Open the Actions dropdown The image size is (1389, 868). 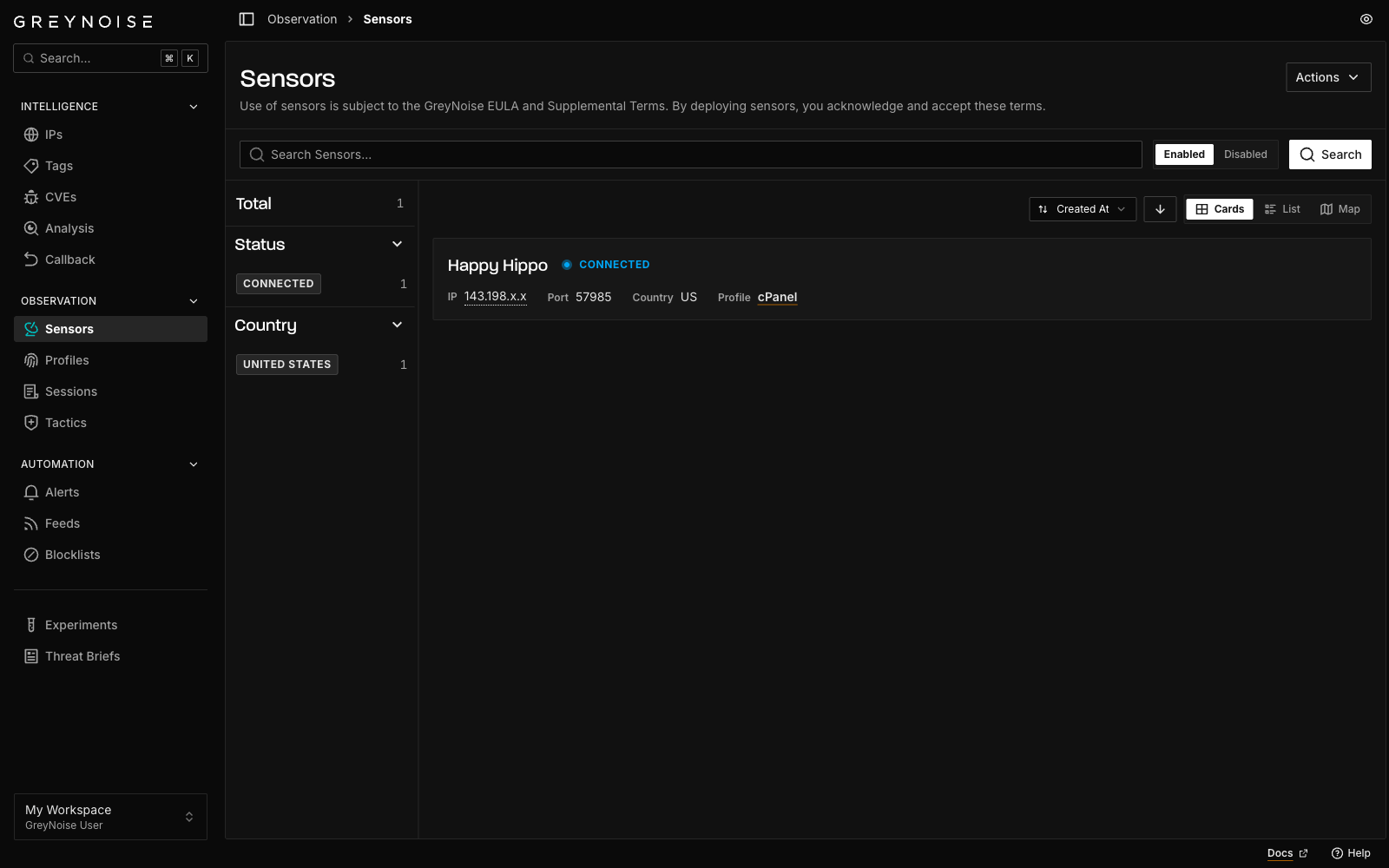(x=1328, y=77)
